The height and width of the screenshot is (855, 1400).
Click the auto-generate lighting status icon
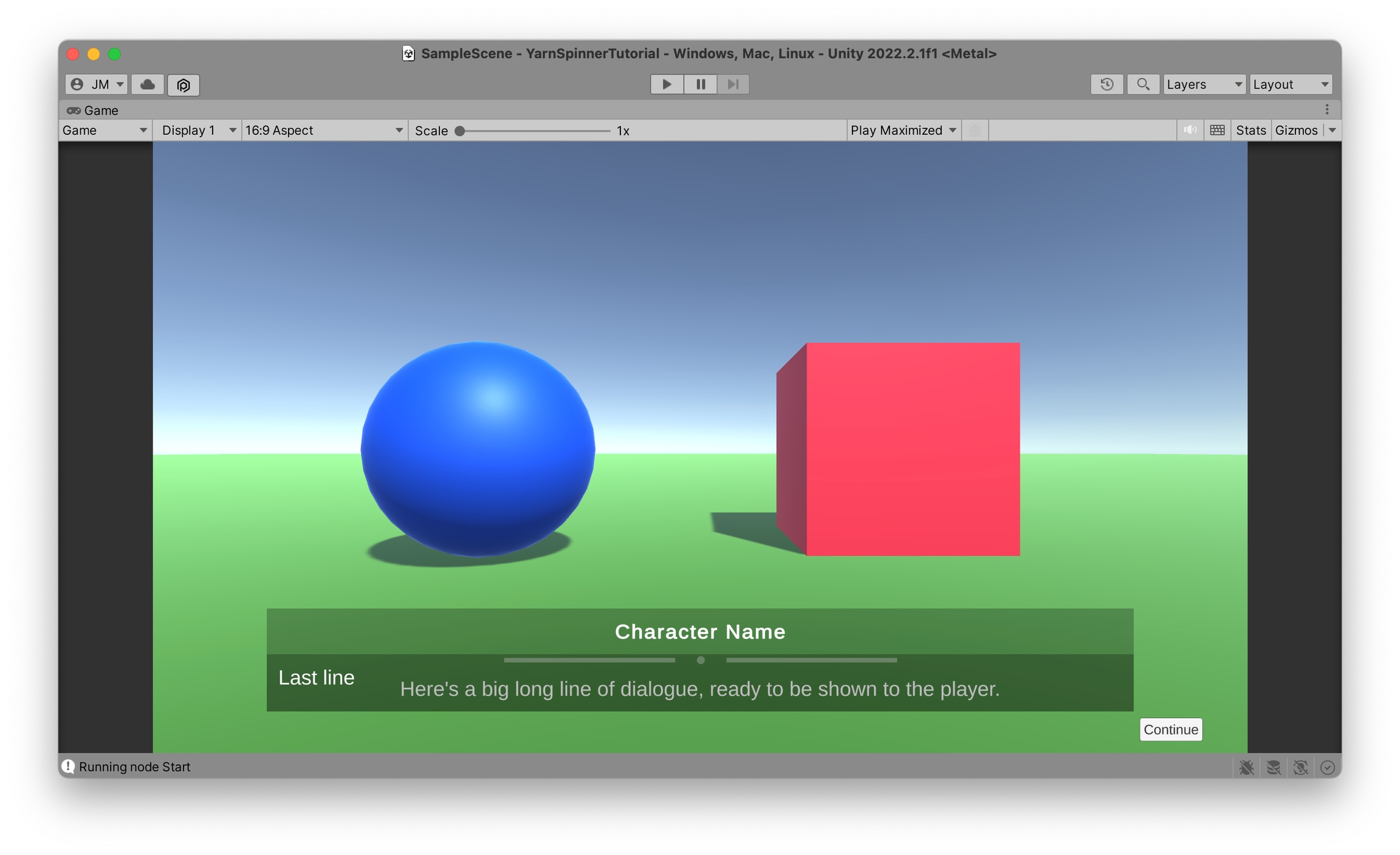(1300, 767)
